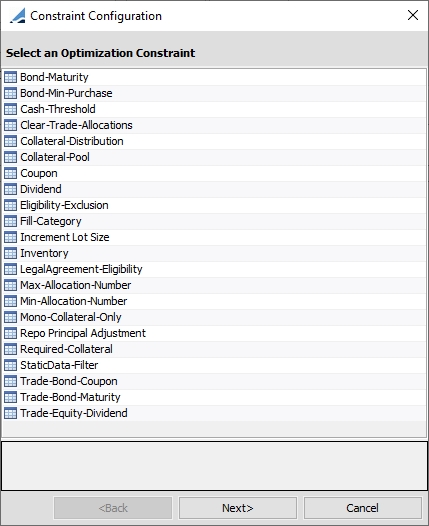Close the Constraint Configuration window
The height and width of the screenshot is (526, 429).
click(413, 15)
